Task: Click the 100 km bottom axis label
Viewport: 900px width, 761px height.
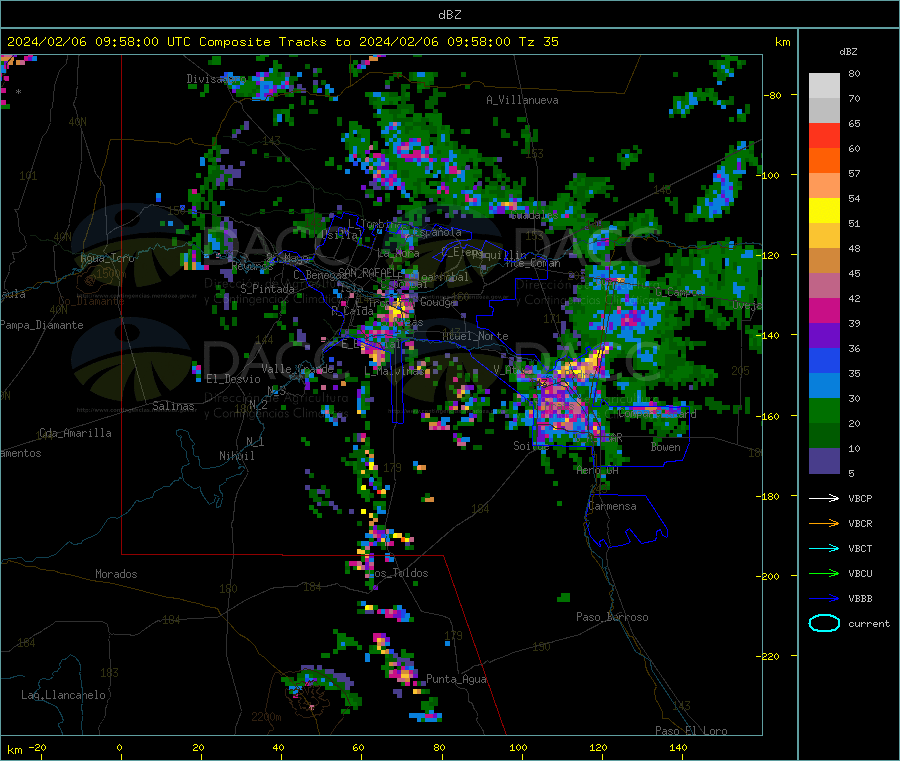Action: pyautogui.click(x=518, y=747)
